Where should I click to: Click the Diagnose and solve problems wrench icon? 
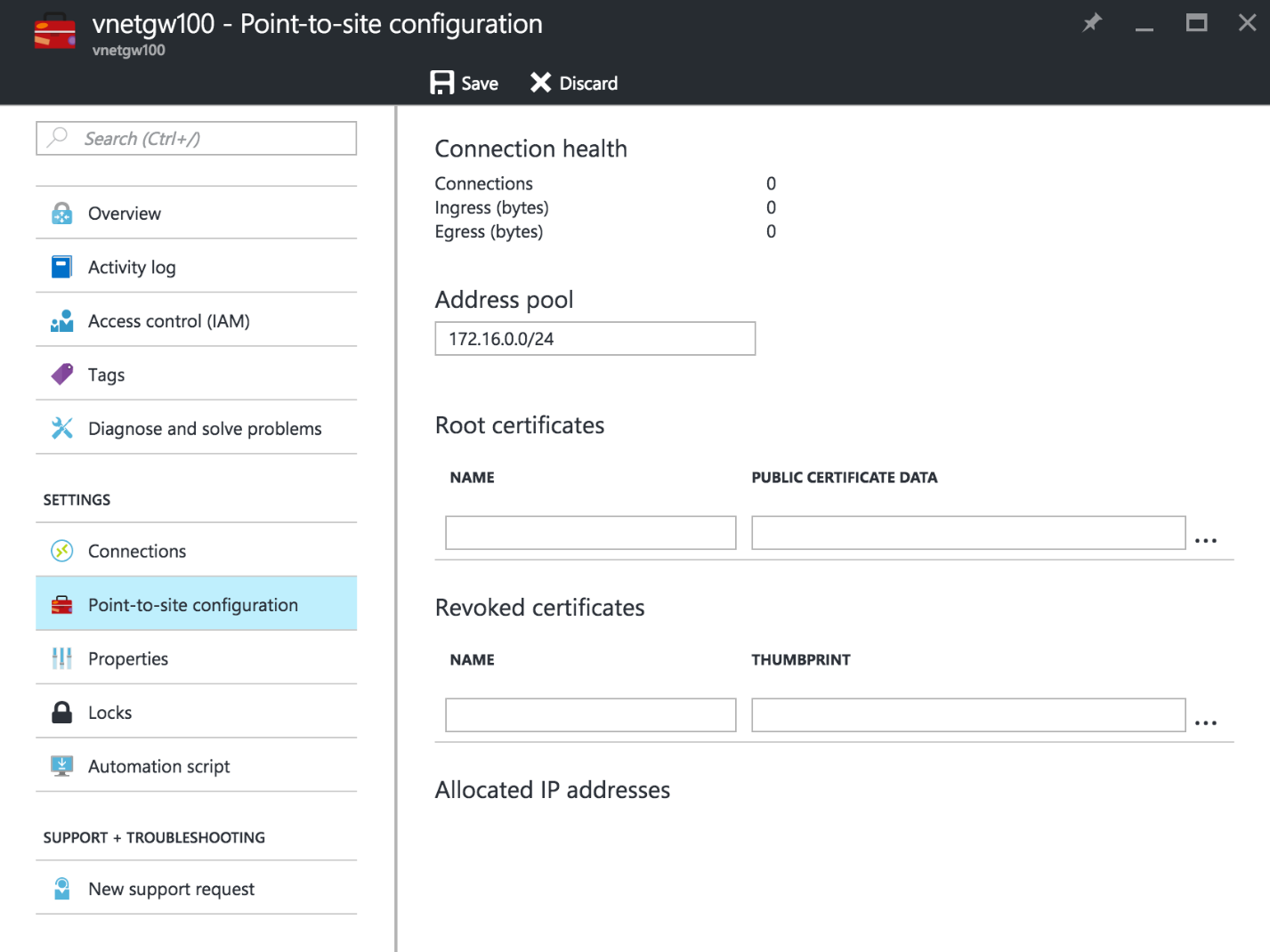pos(61,429)
